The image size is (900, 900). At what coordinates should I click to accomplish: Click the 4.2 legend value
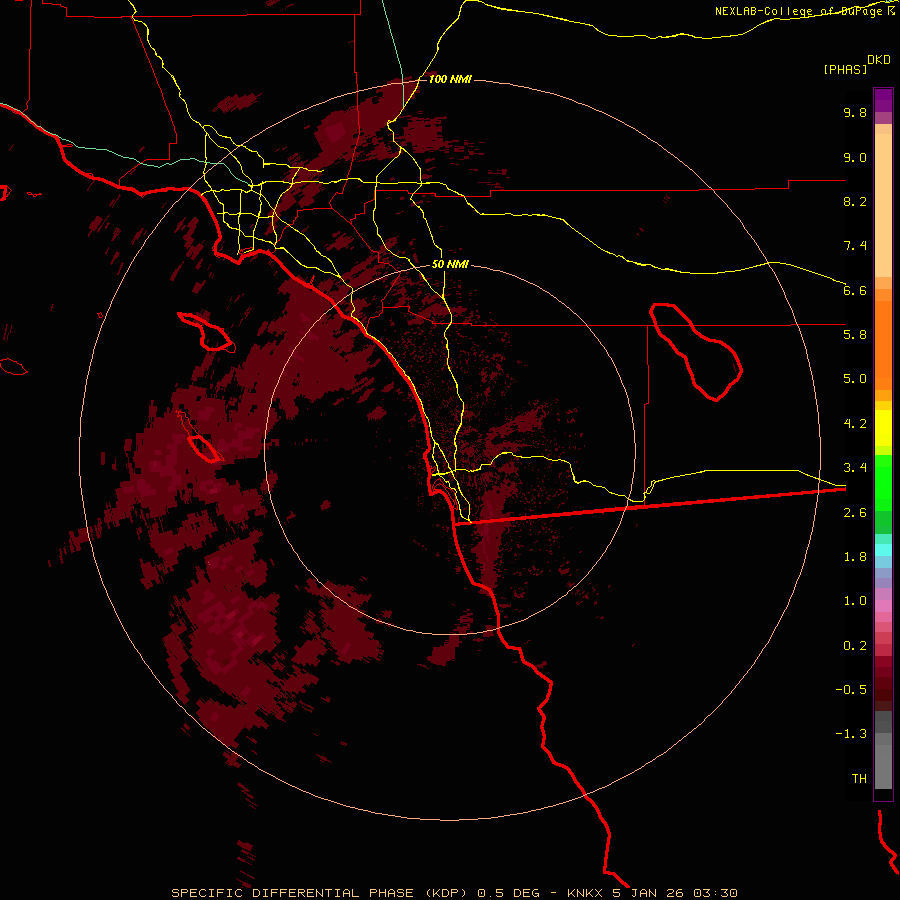[855, 424]
